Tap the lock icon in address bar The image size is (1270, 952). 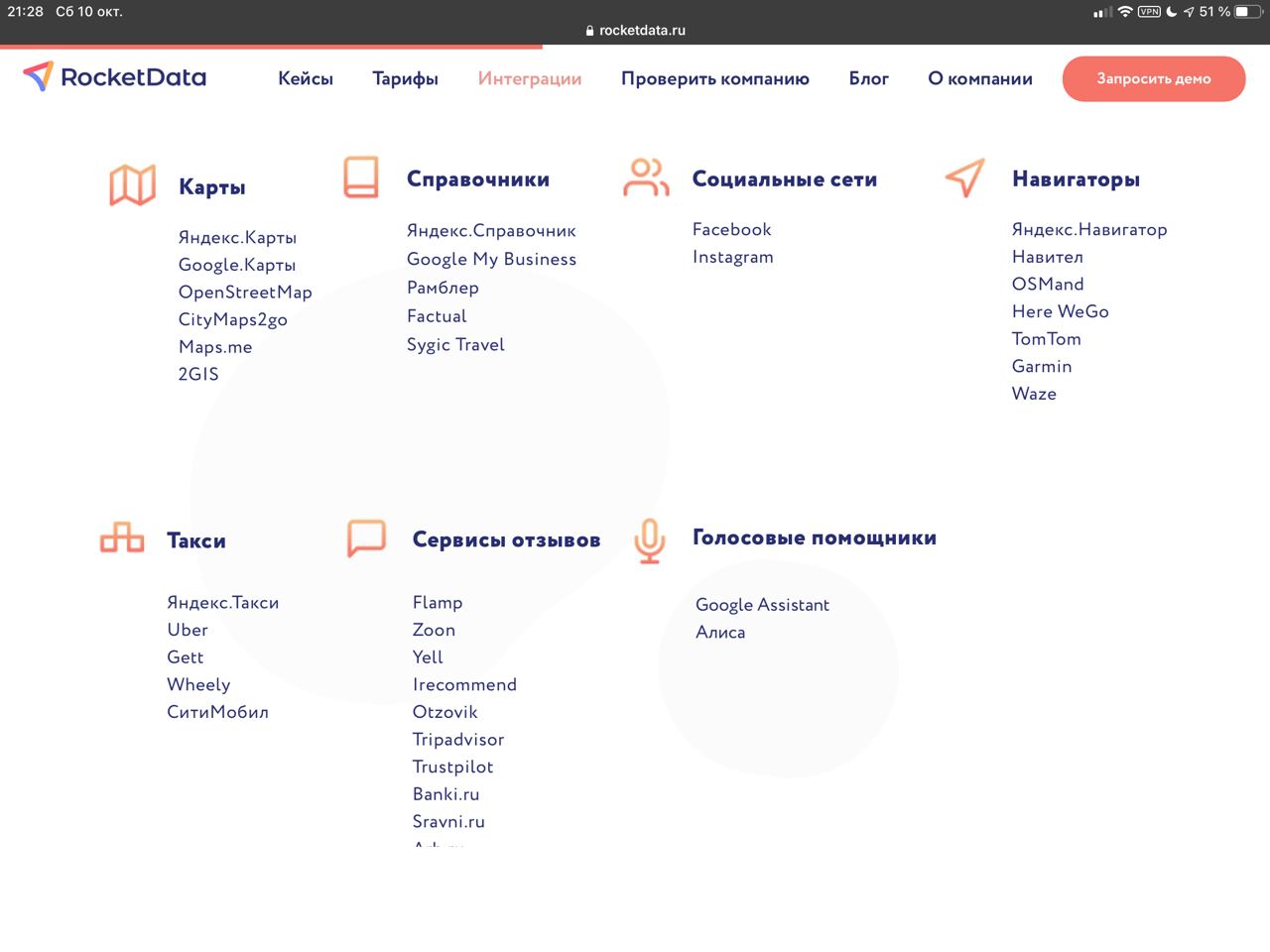[x=589, y=31]
